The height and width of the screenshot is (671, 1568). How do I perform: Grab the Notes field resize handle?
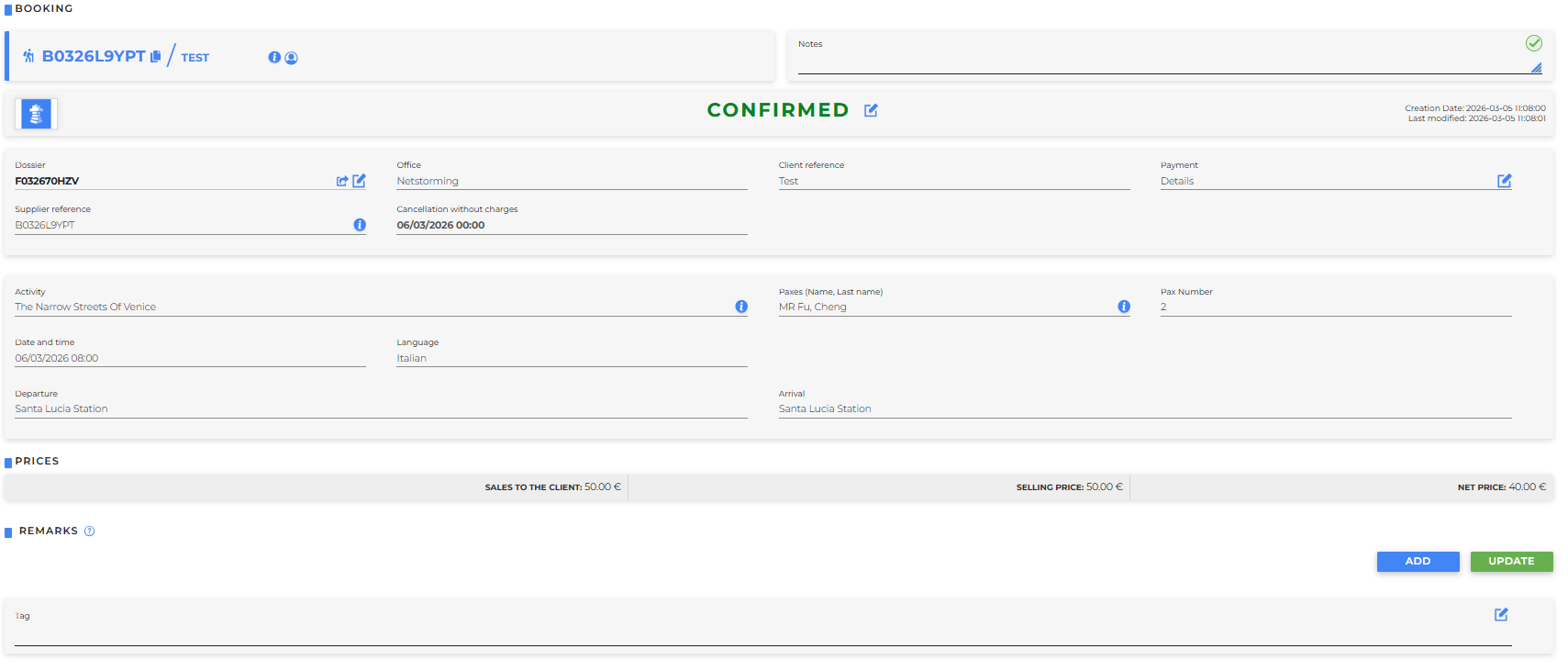click(1537, 68)
